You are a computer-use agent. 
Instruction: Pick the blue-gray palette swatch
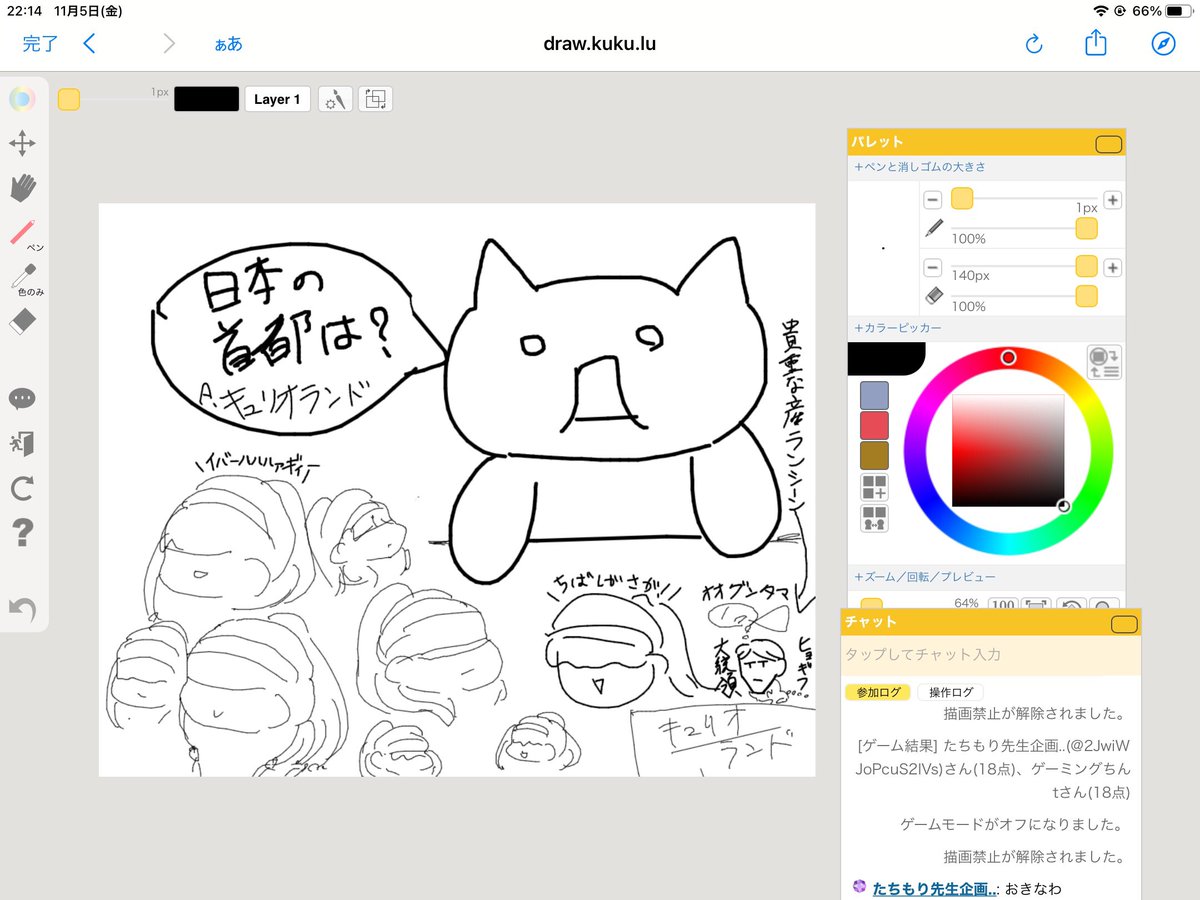(x=874, y=395)
